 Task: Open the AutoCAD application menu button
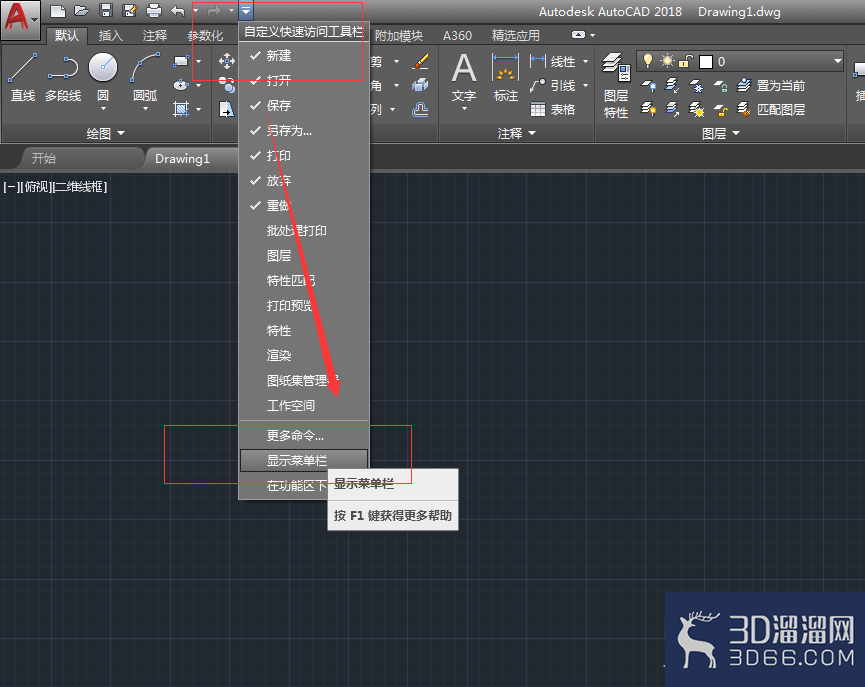click(20, 19)
